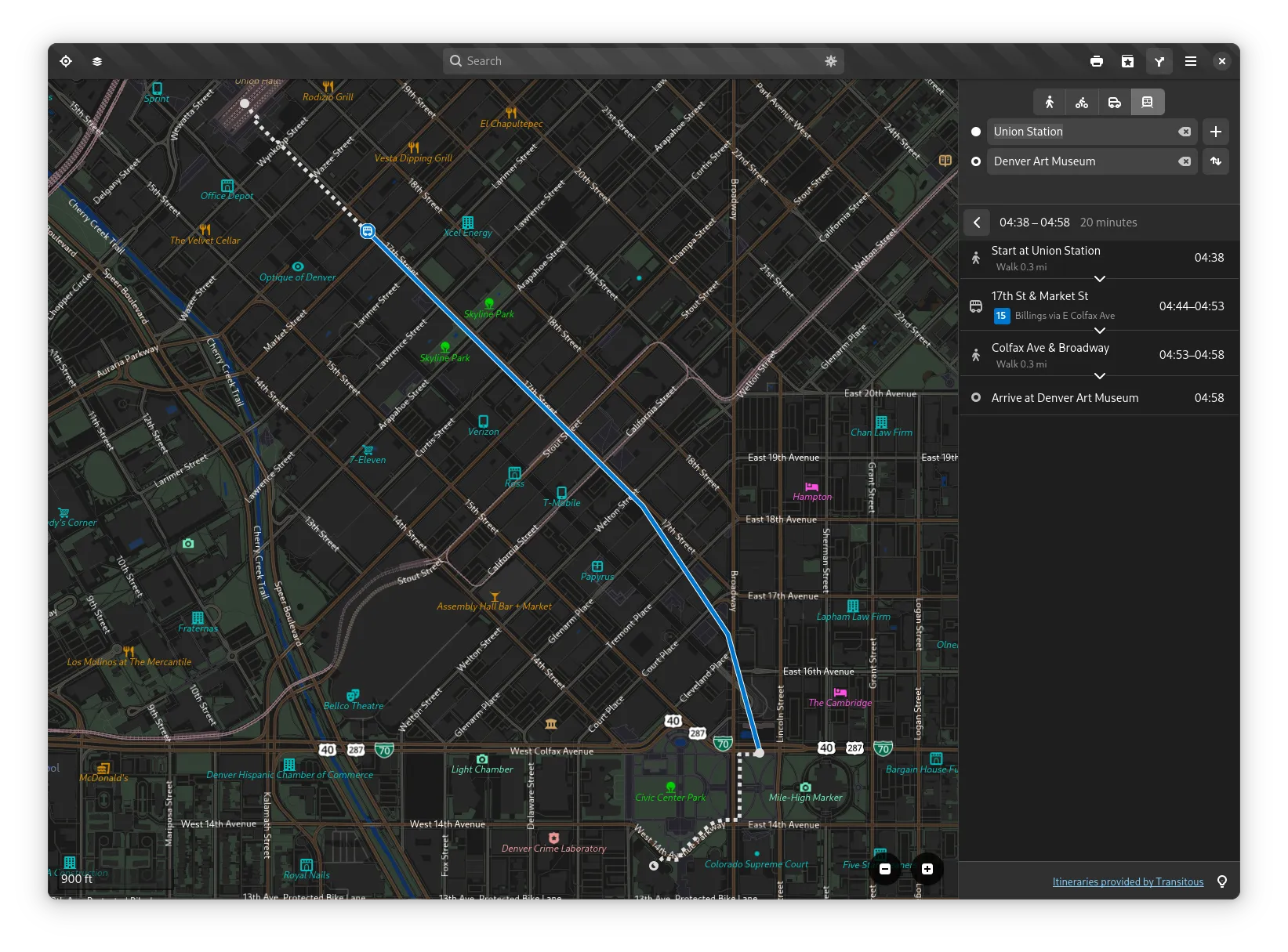Screen dimensions: 1288x952
Task: Expand Colfax Ave & Broadway walk step
Action: (x=1100, y=376)
